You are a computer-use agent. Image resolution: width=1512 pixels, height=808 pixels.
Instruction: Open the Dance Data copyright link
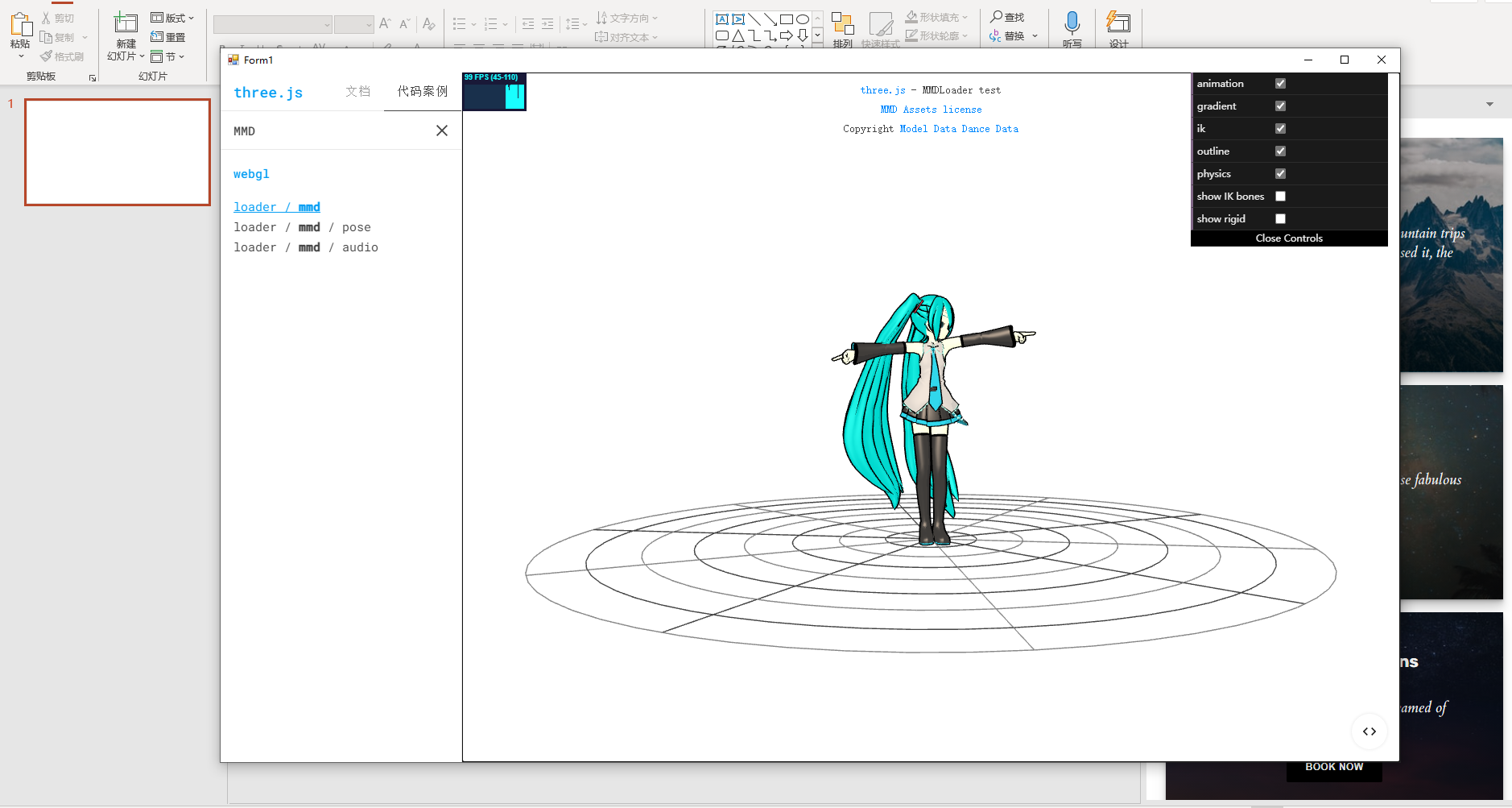[x=989, y=129]
